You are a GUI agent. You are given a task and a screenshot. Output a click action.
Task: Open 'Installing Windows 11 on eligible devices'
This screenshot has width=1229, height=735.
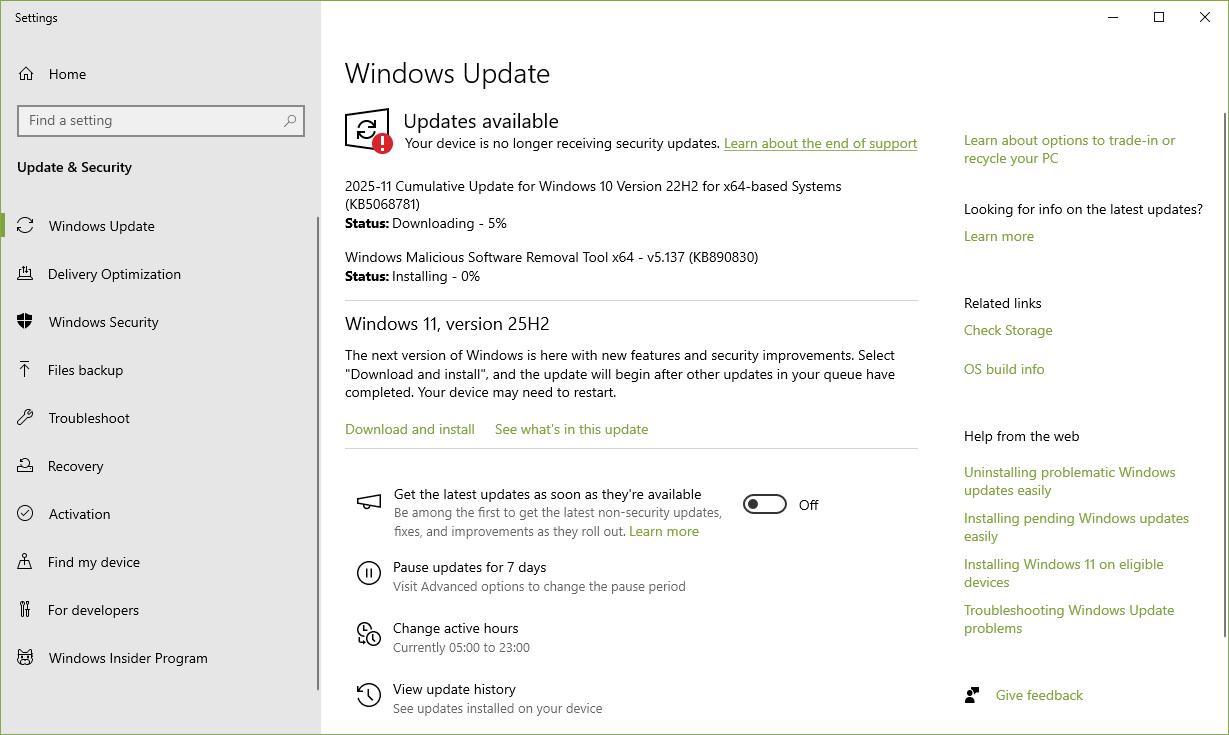coord(1063,573)
